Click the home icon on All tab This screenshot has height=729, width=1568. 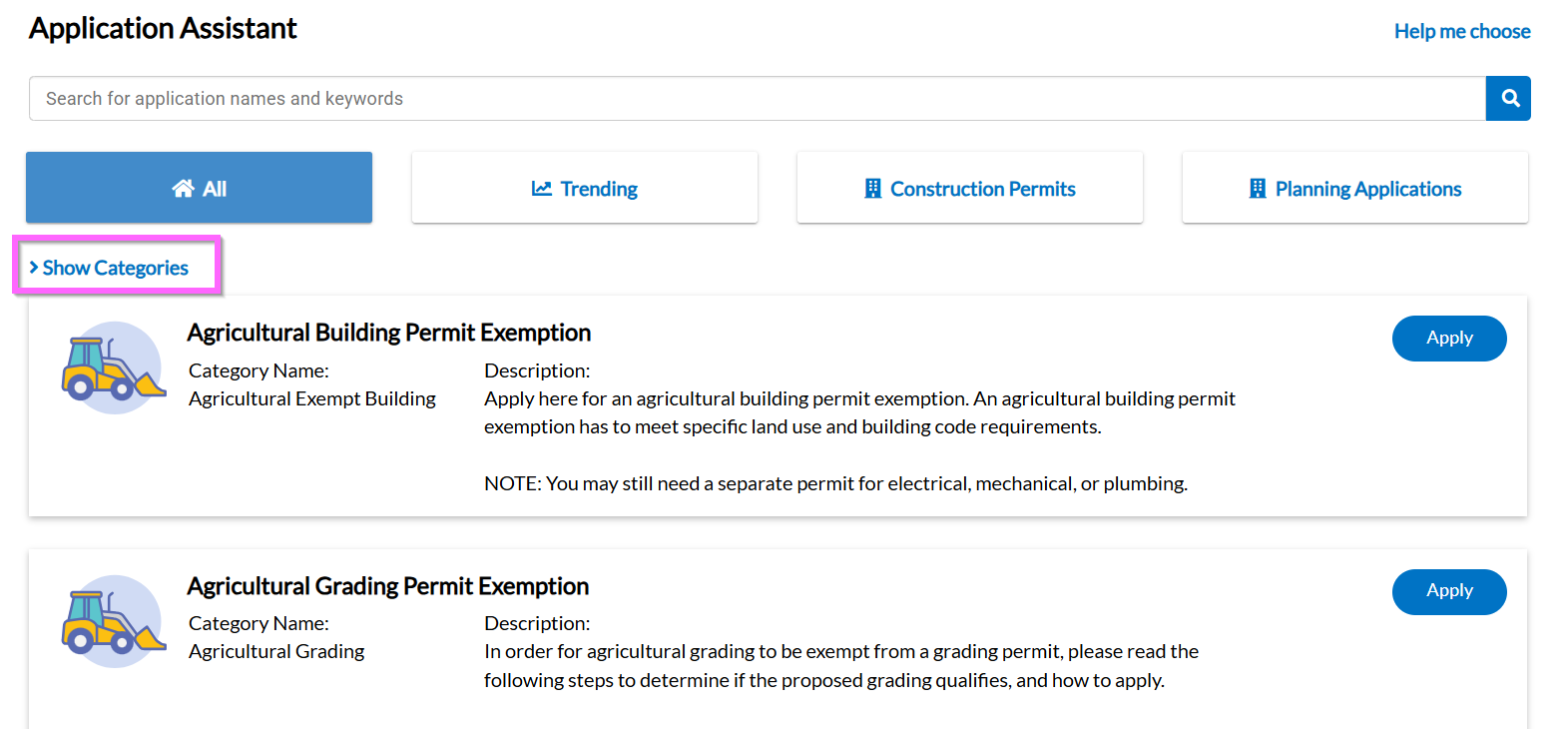(183, 189)
